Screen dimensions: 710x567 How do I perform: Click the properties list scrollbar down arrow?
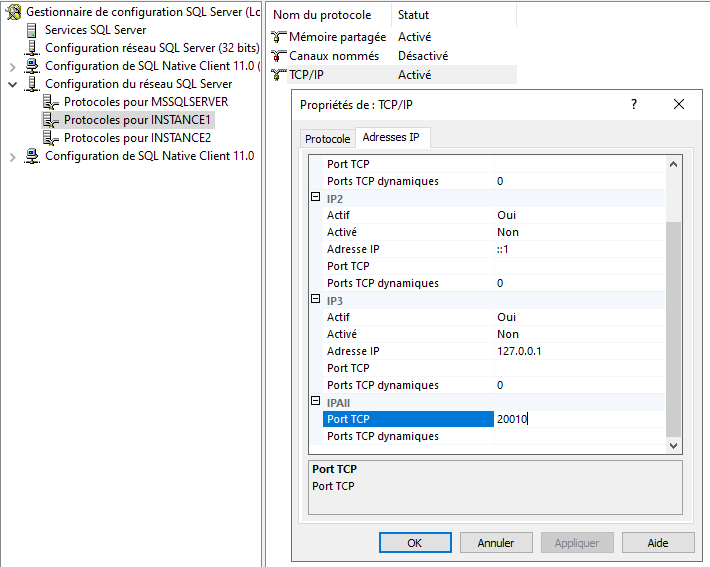(674, 445)
